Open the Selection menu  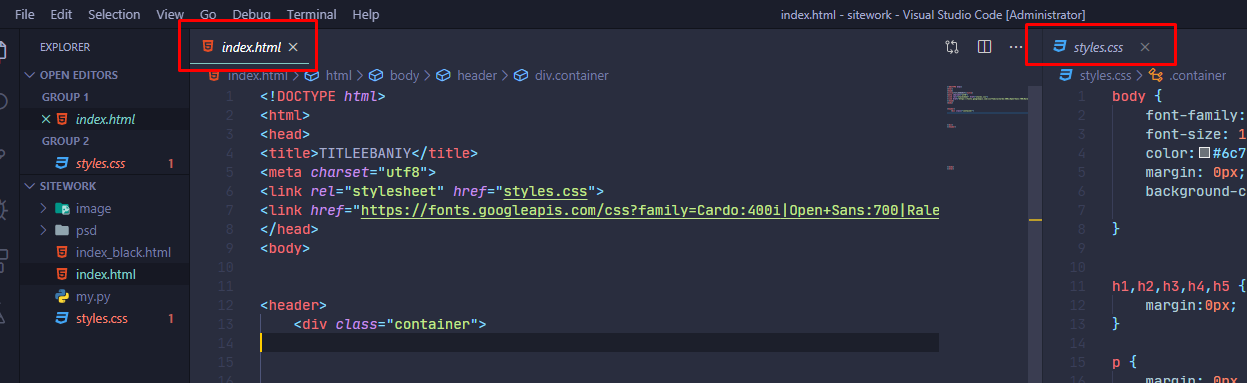tap(114, 15)
